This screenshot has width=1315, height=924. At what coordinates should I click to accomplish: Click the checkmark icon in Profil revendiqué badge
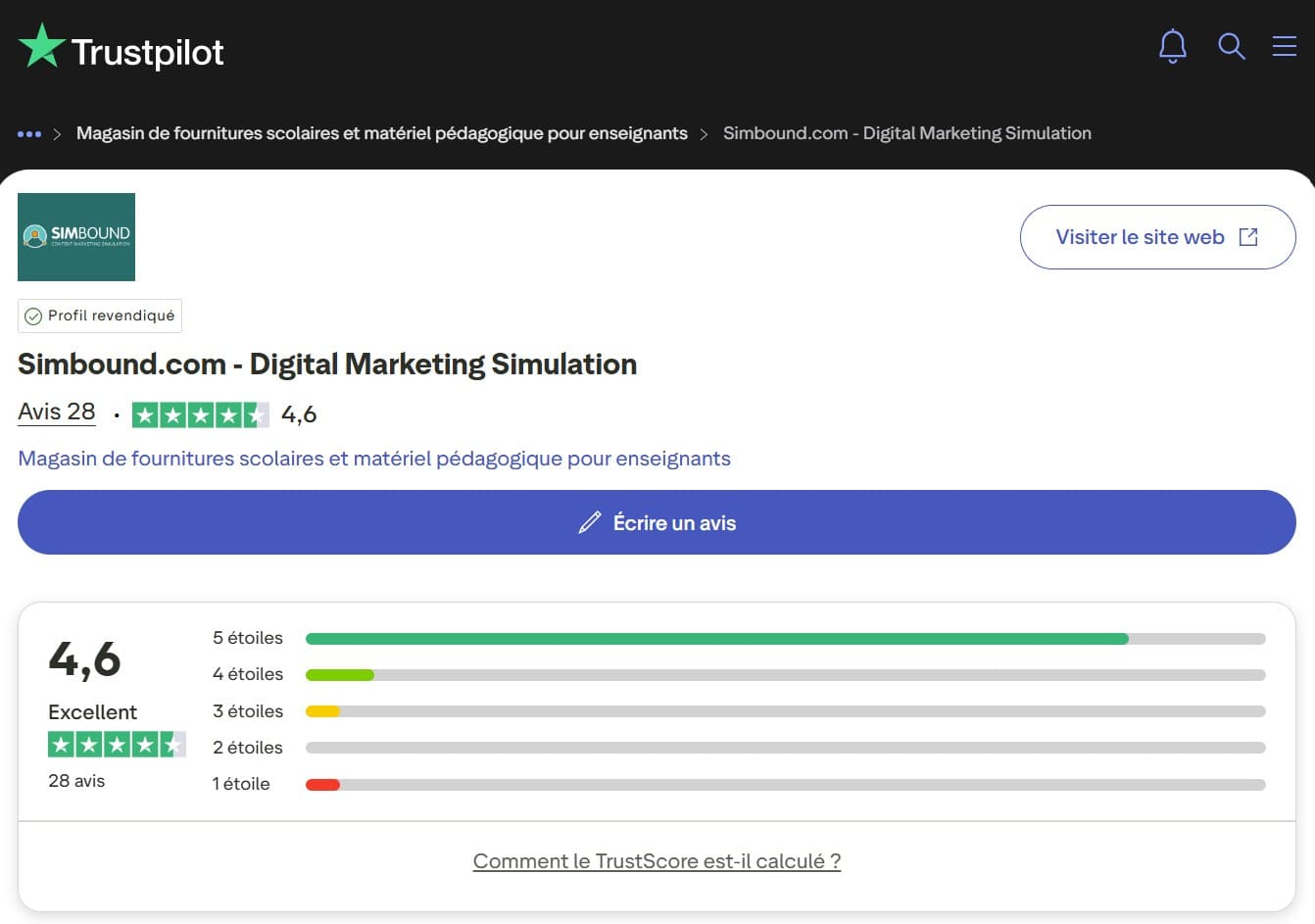click(35, 316)
